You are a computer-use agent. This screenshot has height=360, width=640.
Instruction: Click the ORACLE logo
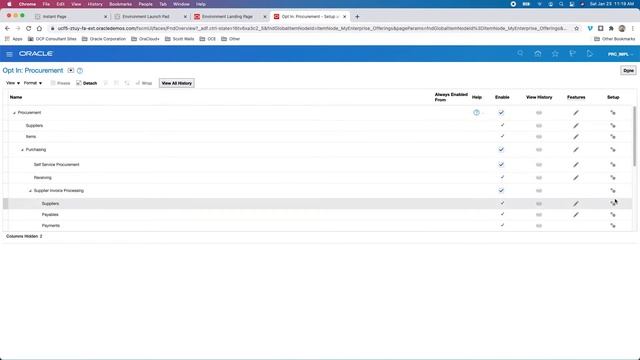click(36, 54)
